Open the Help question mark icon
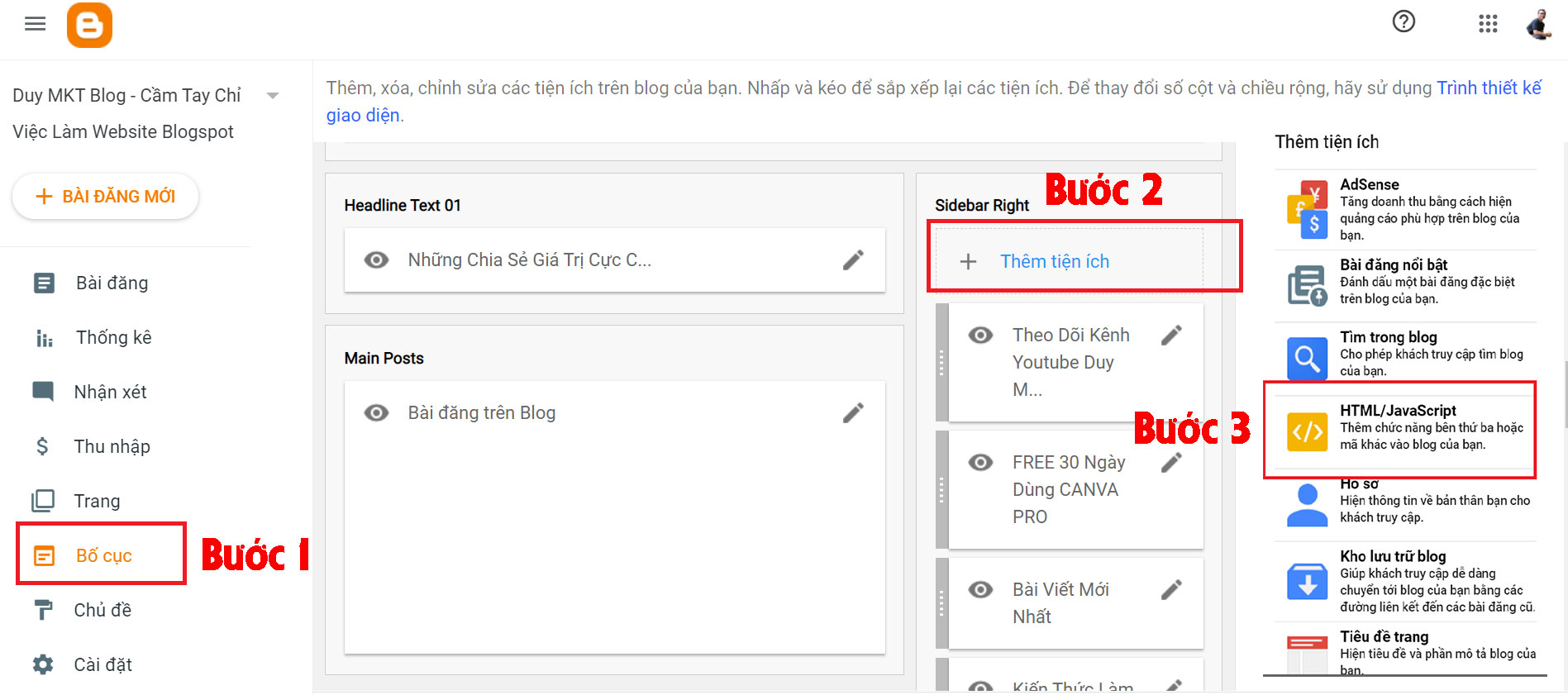The image size is (1568, 695). coord(1404,21)
